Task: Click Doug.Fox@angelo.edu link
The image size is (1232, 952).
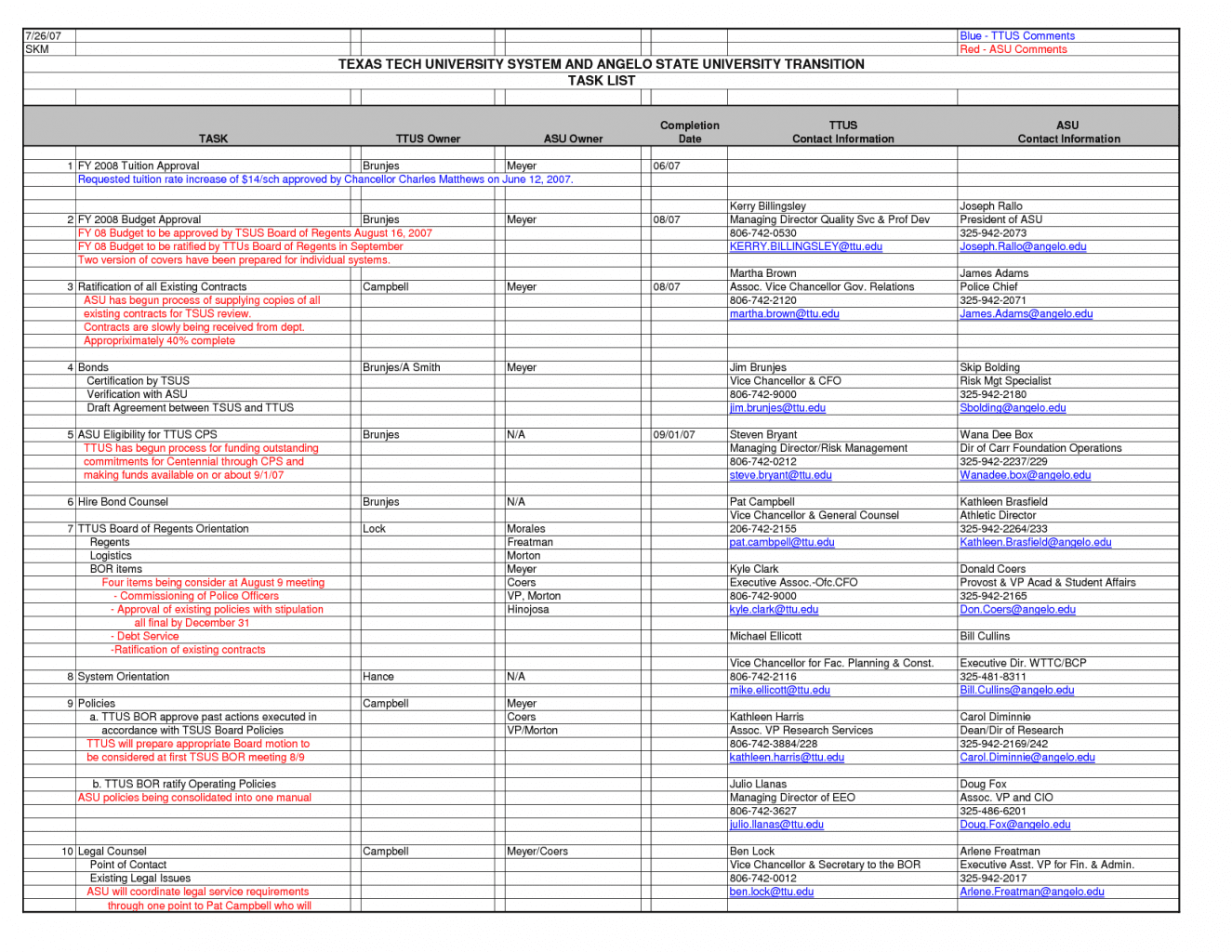Action: 1015,825
